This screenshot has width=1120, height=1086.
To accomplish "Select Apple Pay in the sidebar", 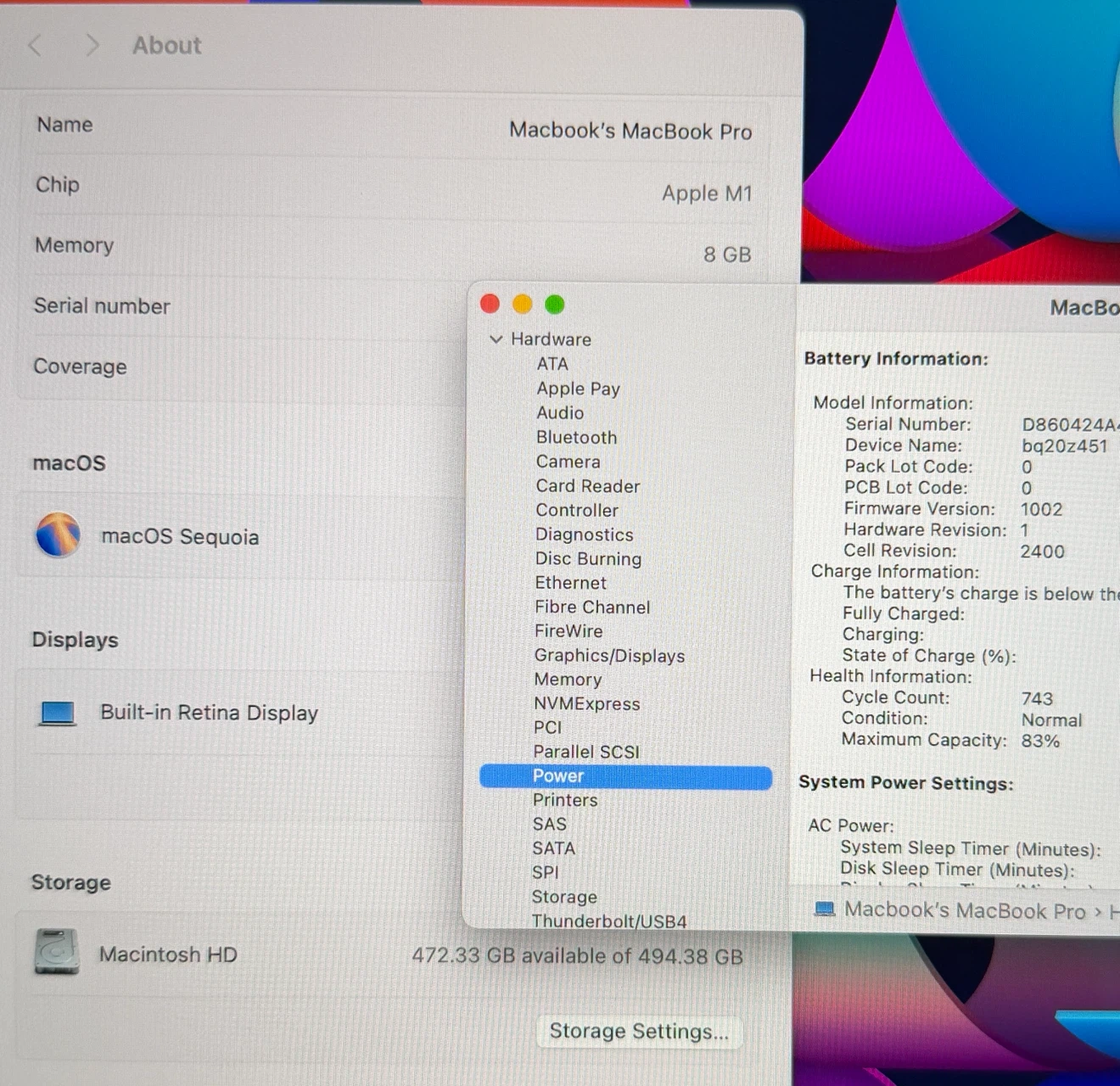I will 578,389.
